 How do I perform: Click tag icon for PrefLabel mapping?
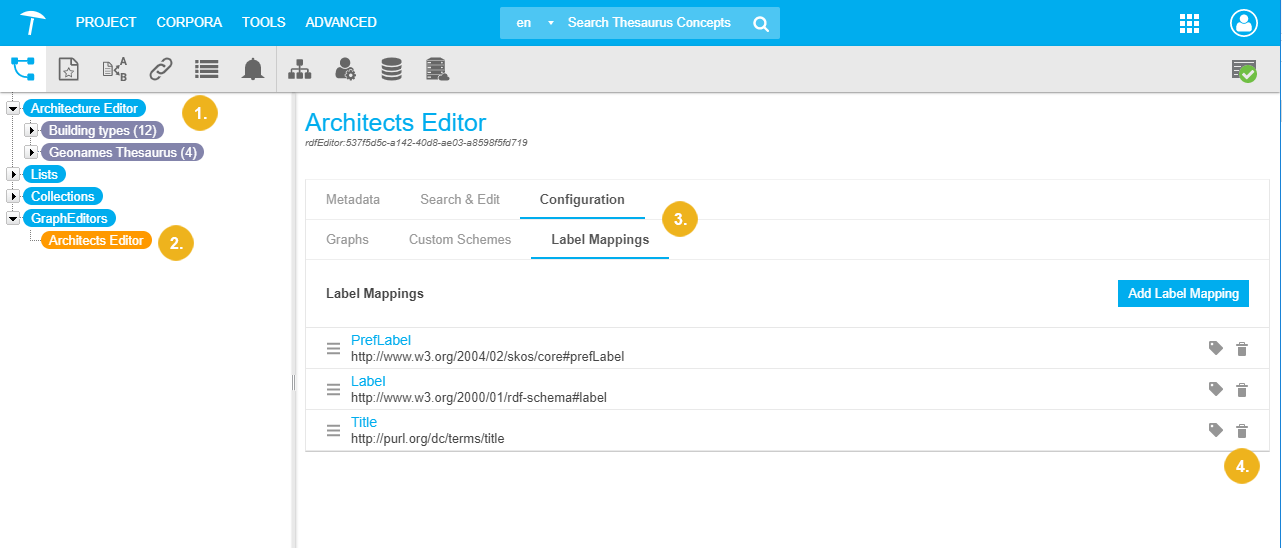click(1215, 348)
